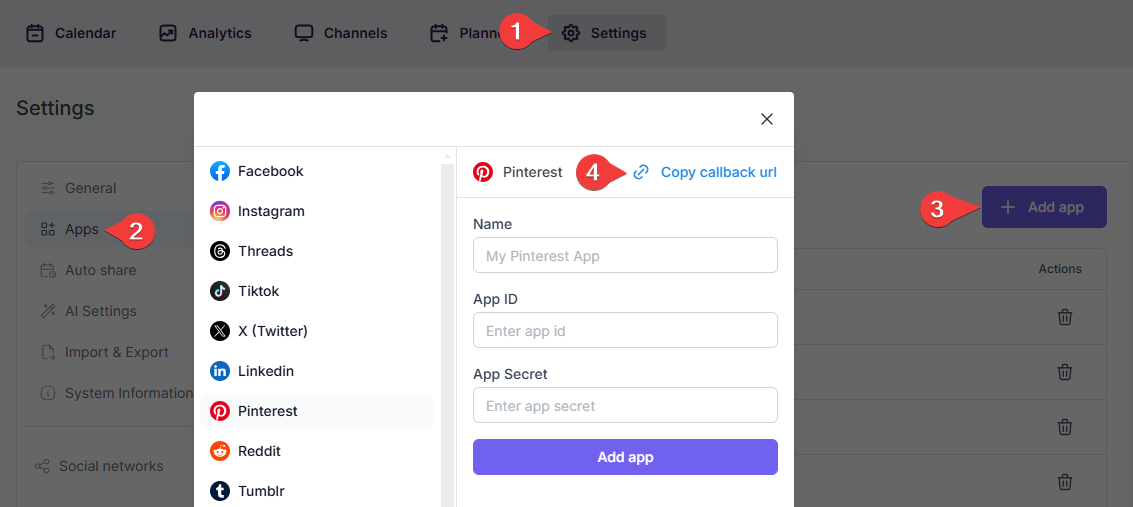Choose Facebook from the app list

(x=316, y=171)
